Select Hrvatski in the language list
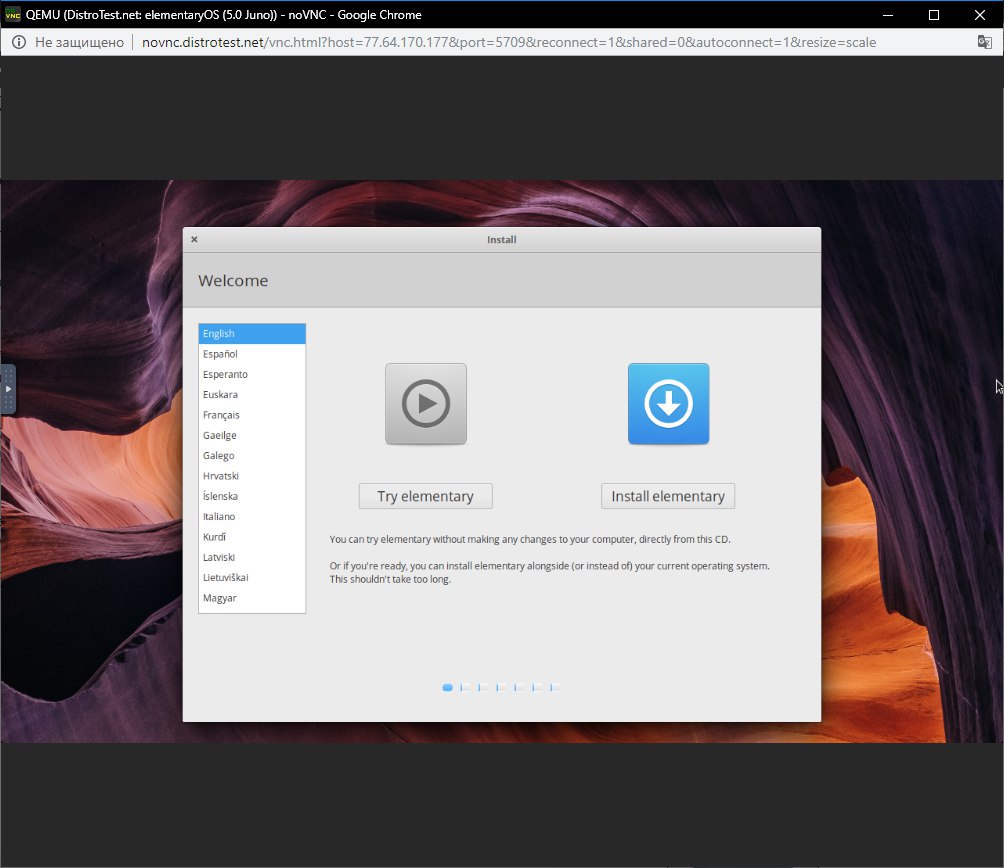The width and height of the screenshot is (1004, 868). point(252,476)
